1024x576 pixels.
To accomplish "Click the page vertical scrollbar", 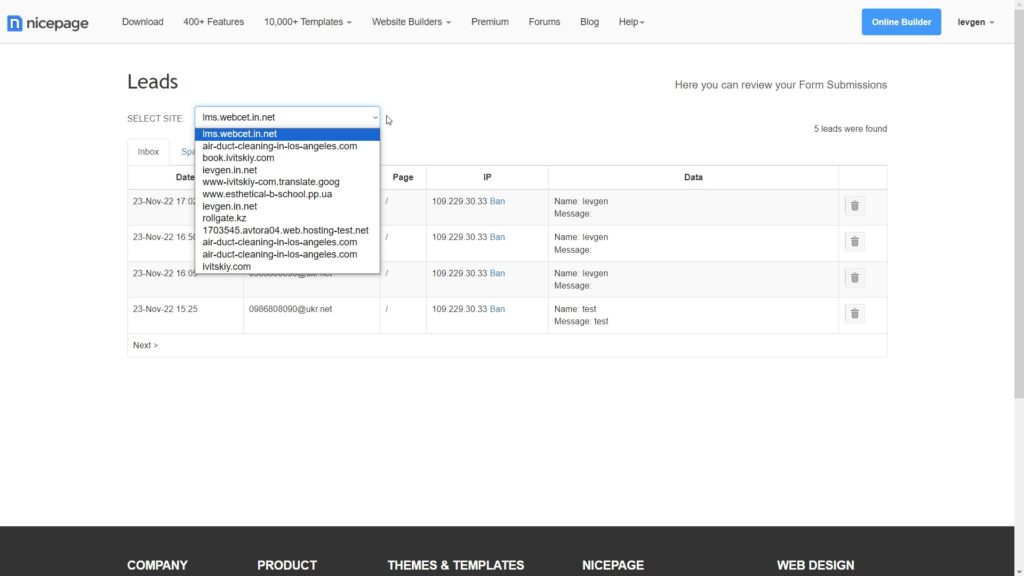I will tap(1017, 200).
